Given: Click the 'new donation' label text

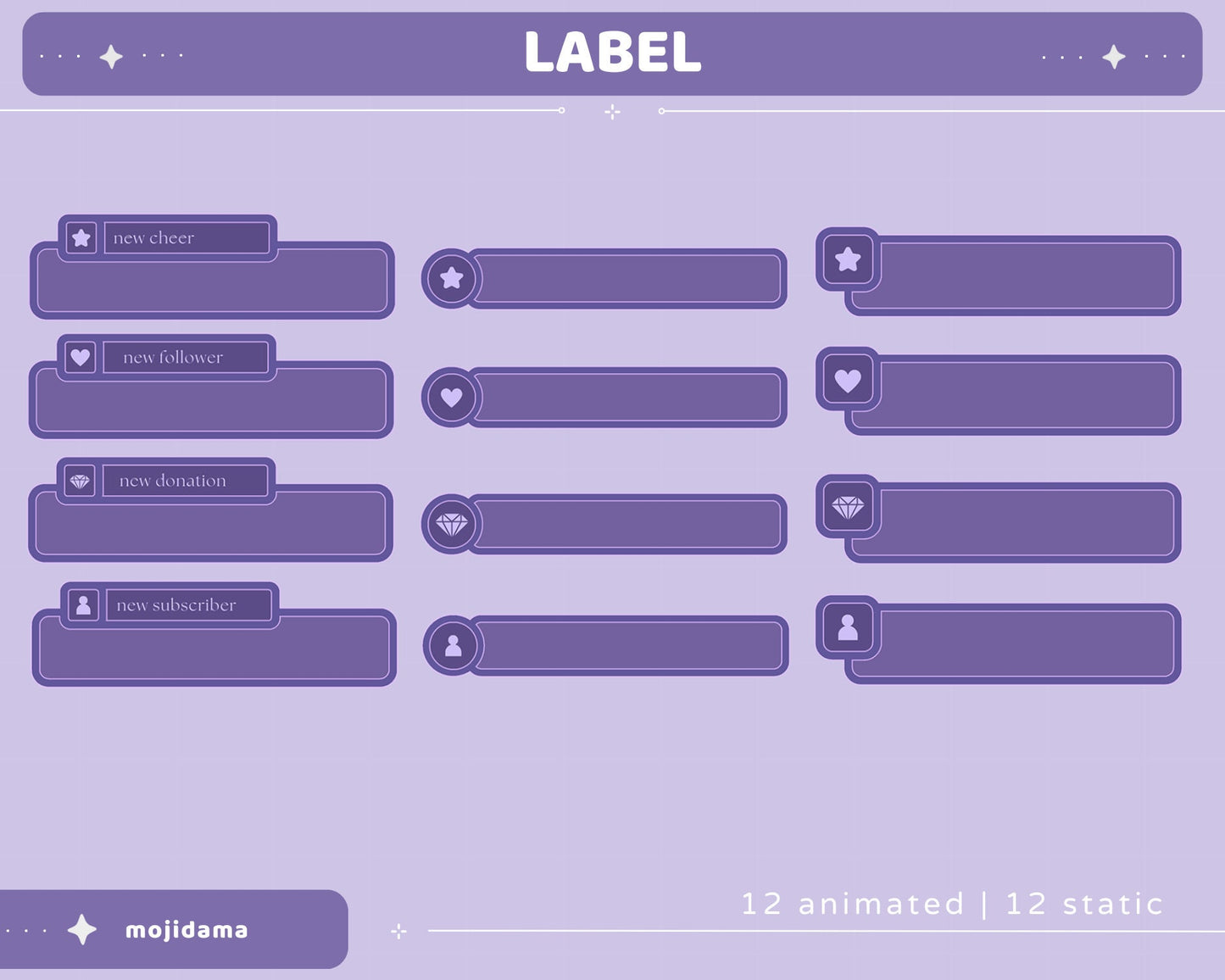Looking at the screenshot, I should click(x=173, y=481).
